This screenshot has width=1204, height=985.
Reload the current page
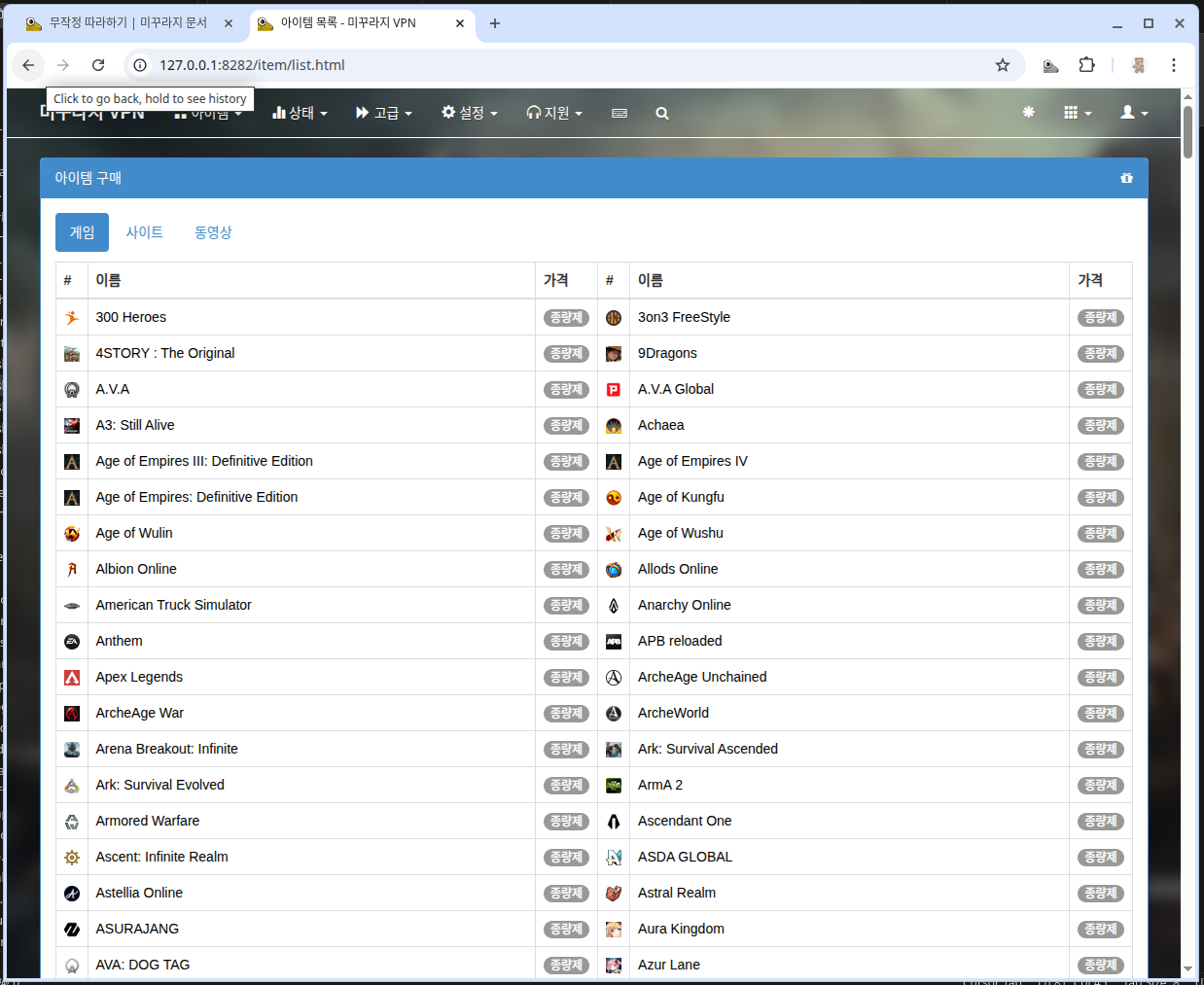98,65
